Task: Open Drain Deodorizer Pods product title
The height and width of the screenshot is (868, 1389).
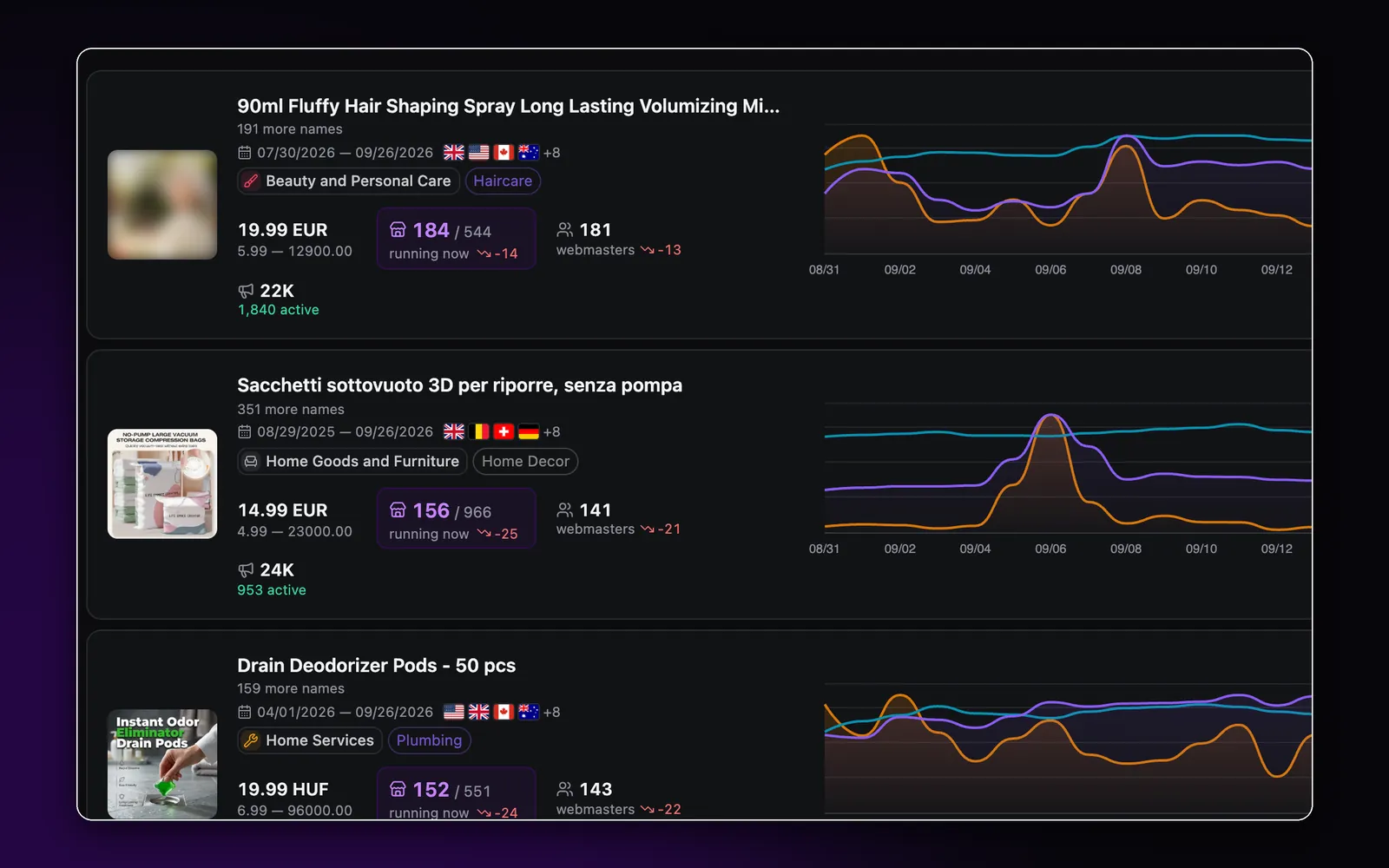Action: tap(376, 666)
